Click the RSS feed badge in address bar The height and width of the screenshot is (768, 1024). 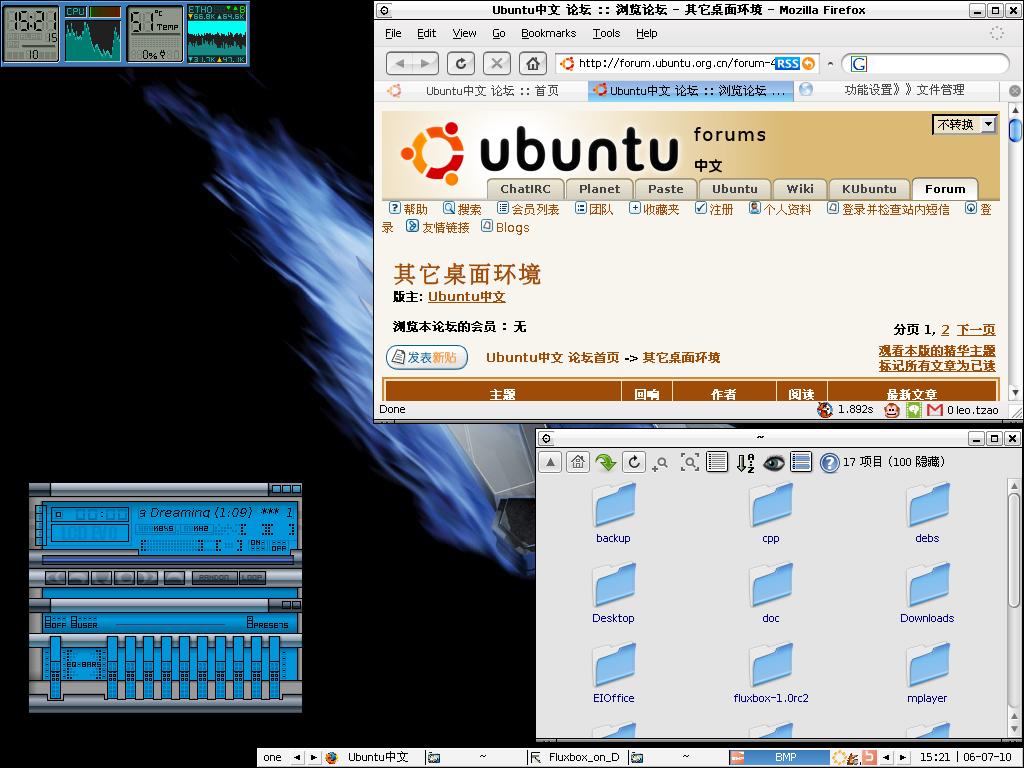788,63
